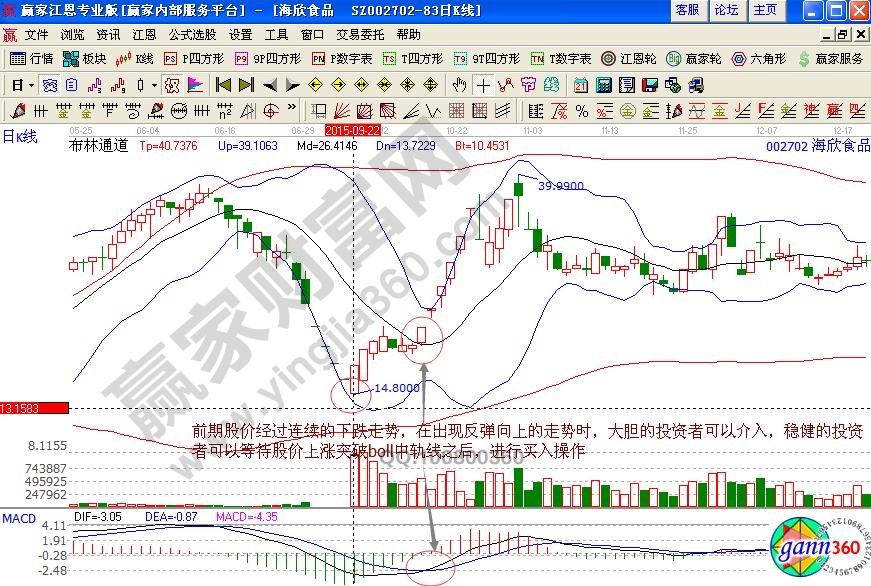
Task: Toggle the crosshair cursor mode
Action: click(x=483, y=85)
